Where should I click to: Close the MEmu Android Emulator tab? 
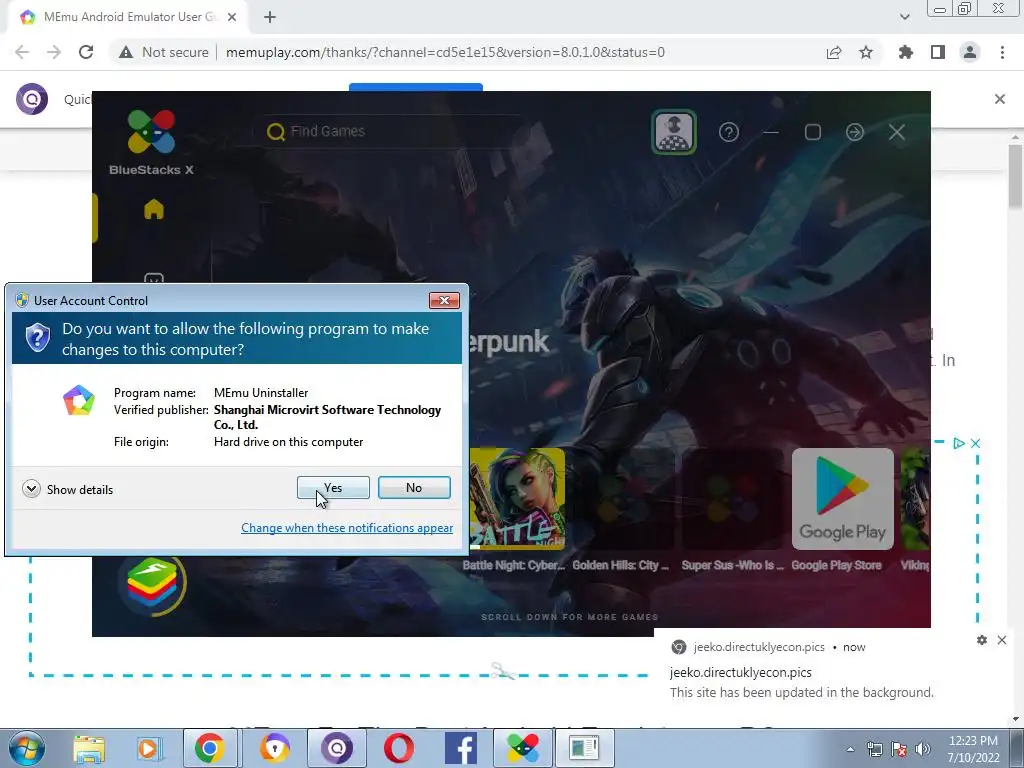232,17
